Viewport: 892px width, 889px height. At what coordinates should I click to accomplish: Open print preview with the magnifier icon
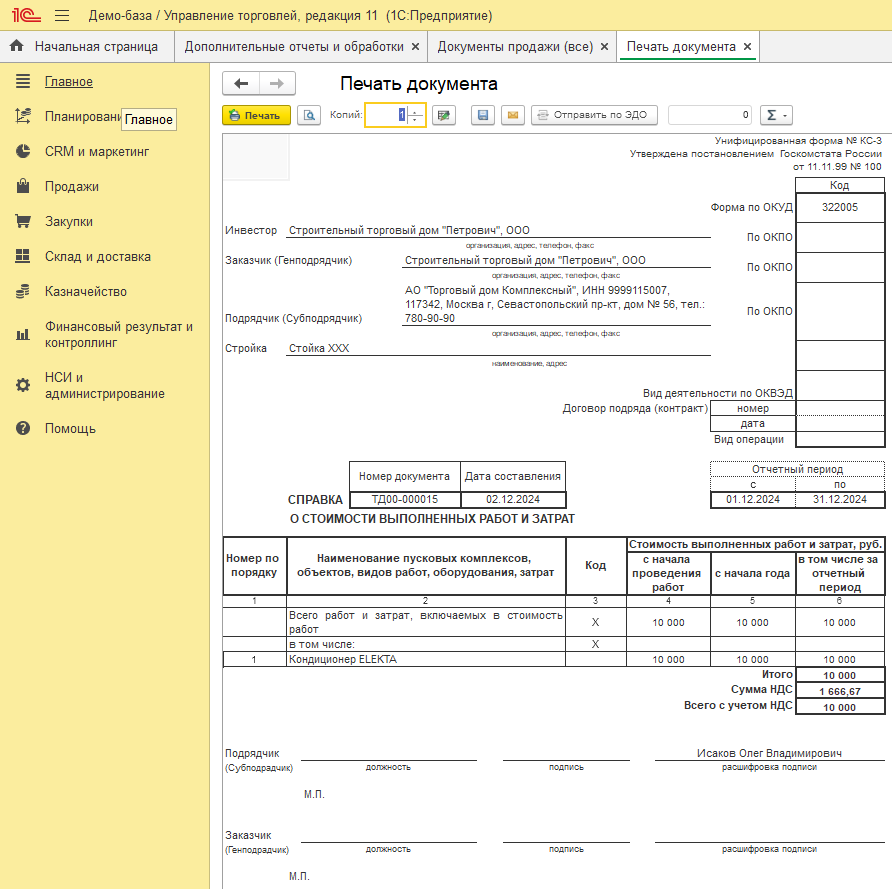point(309,115)
